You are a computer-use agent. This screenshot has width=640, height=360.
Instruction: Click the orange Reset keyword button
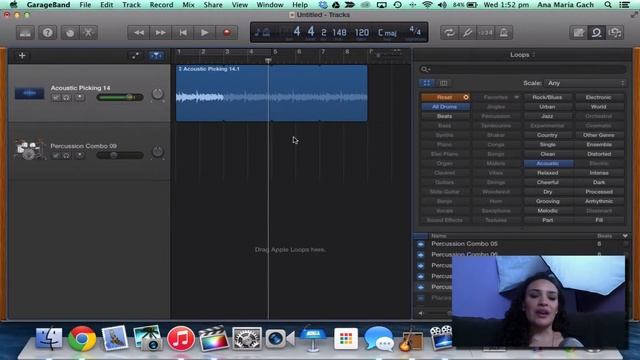click(x=445, y=98)
